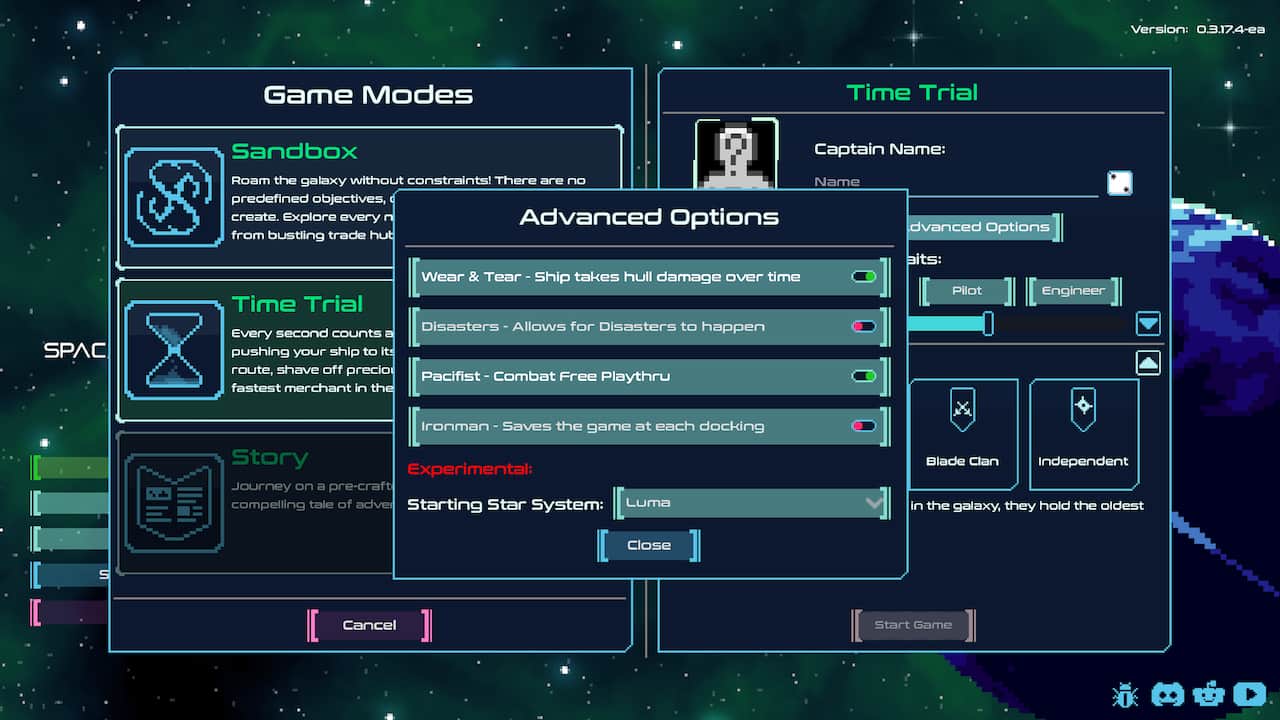Select the Engineer trait
1280x720 pixels.
tap(1074, 291)
